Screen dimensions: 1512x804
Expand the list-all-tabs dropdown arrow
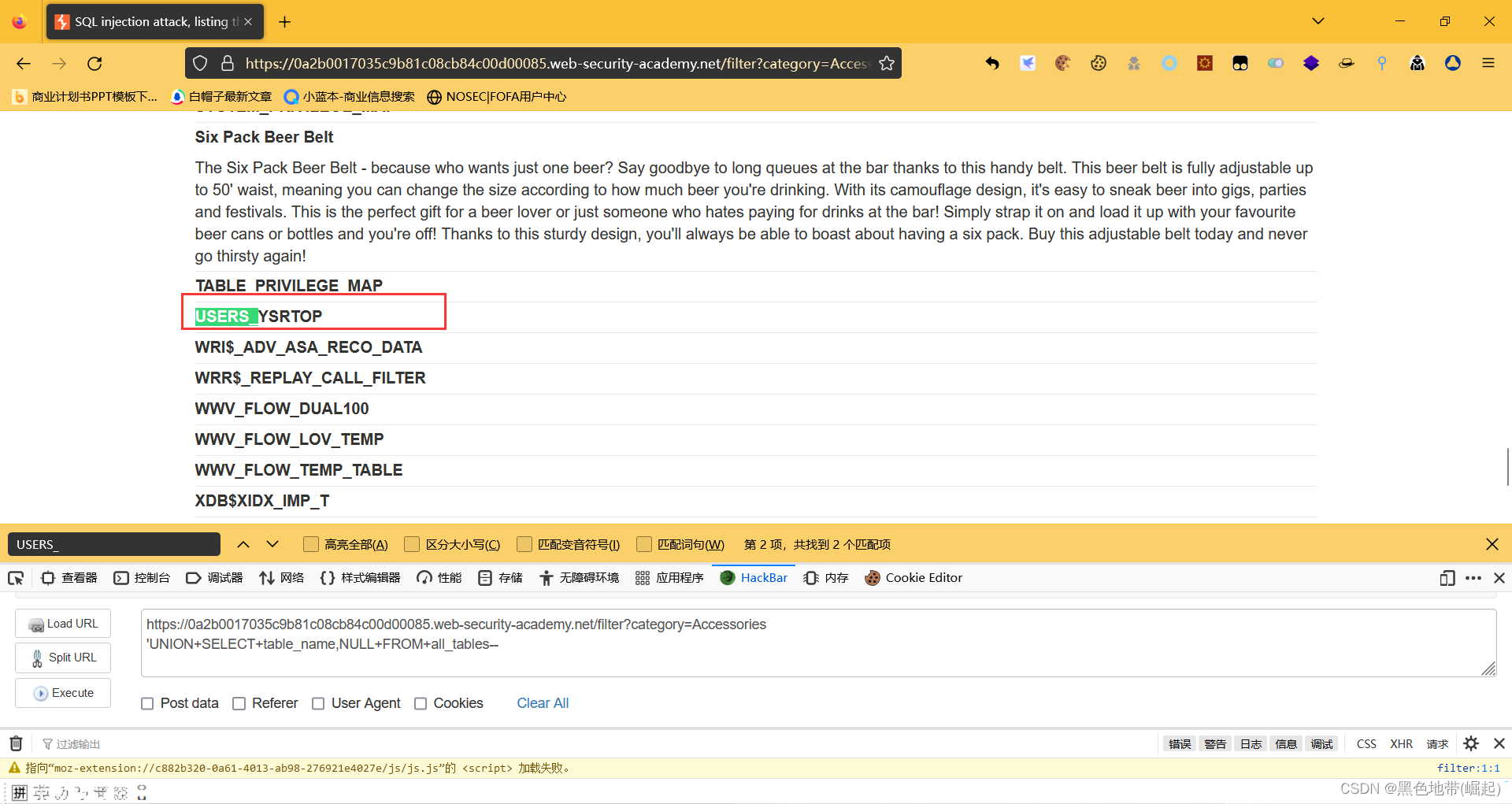pyautogui.click(x=1318, y=21)
